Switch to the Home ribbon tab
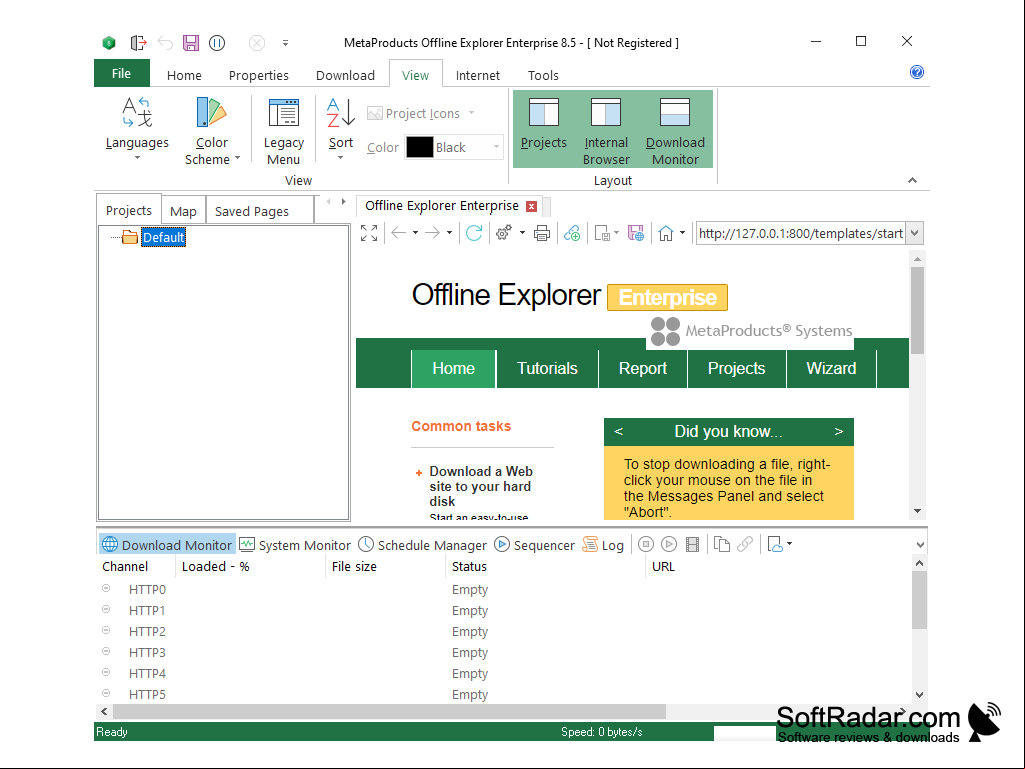1025x769 pixels. [x=184, y=75]
